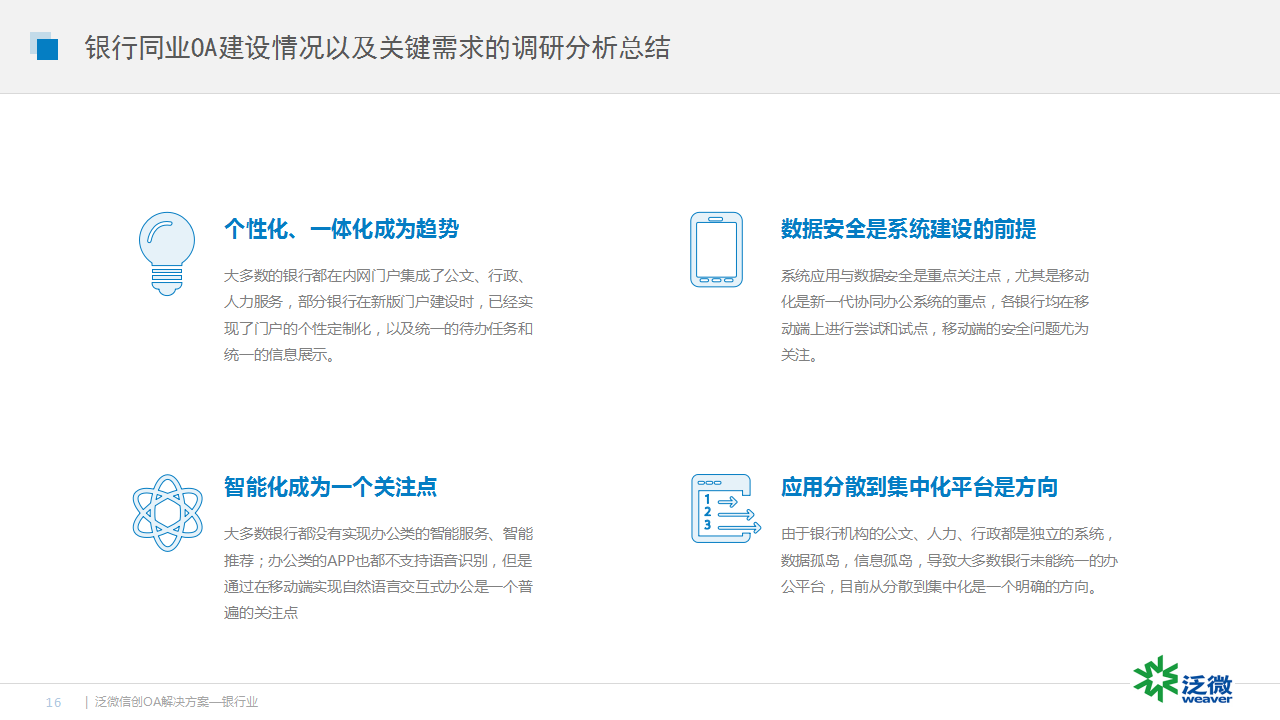
Task: Click the paragraph beginning 系统应用与数据安全
Action: tap(934, 315)
